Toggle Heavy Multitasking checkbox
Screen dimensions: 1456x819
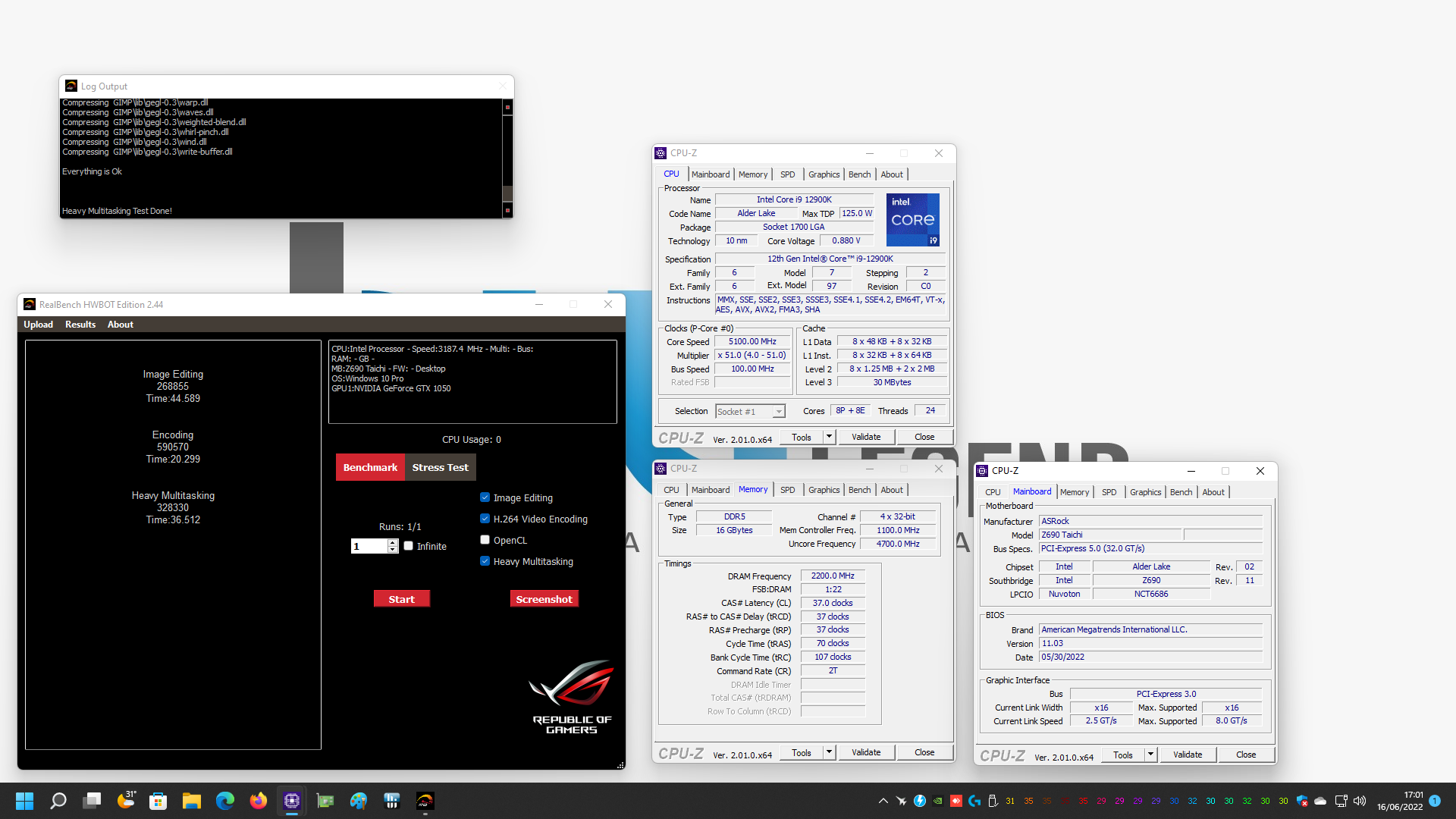485,561
